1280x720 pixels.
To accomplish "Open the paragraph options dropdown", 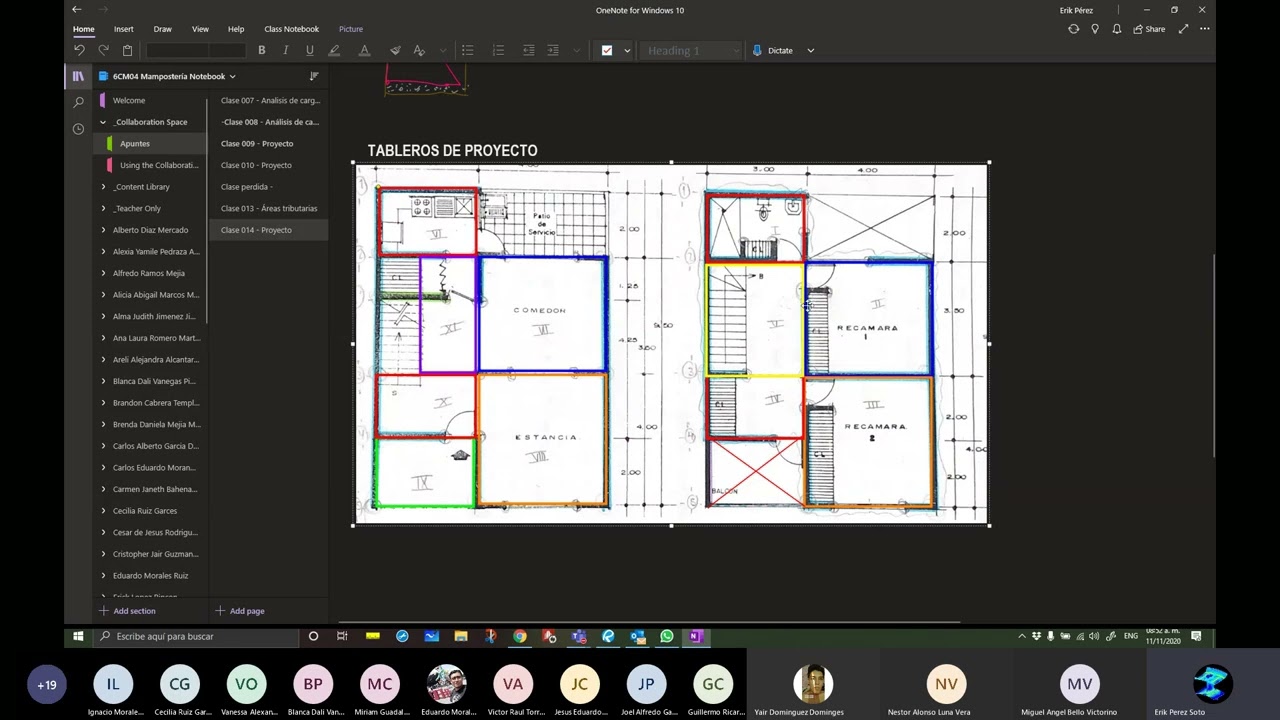I will (577, 50).
